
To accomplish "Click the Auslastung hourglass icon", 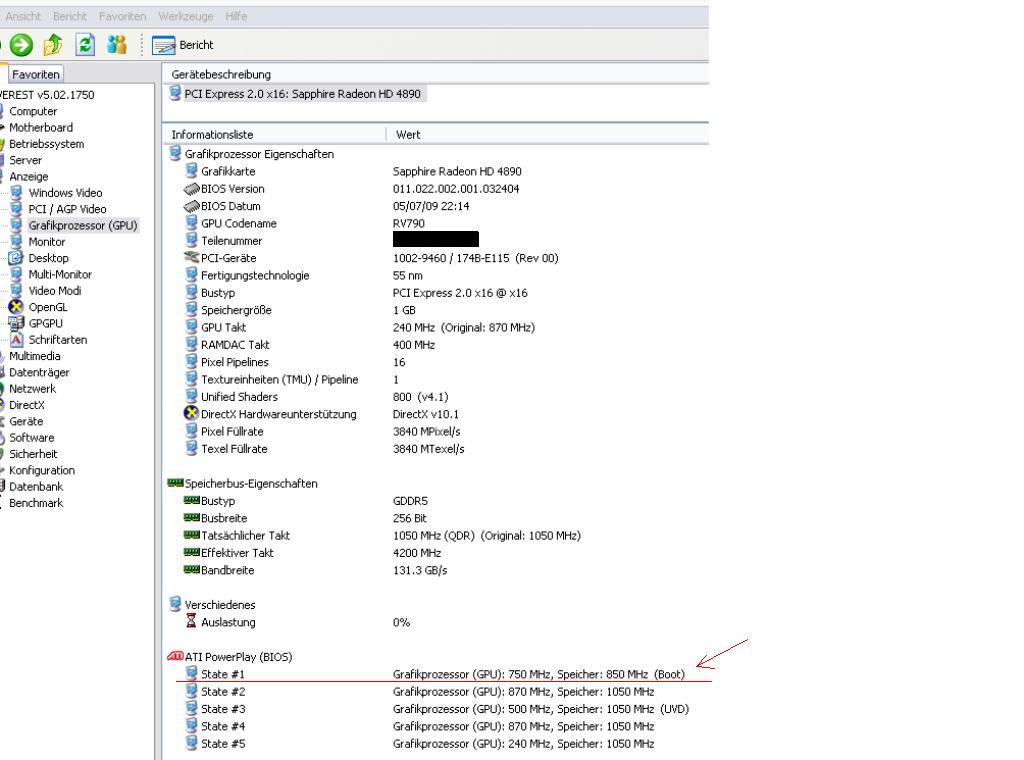I will (191, 621).
